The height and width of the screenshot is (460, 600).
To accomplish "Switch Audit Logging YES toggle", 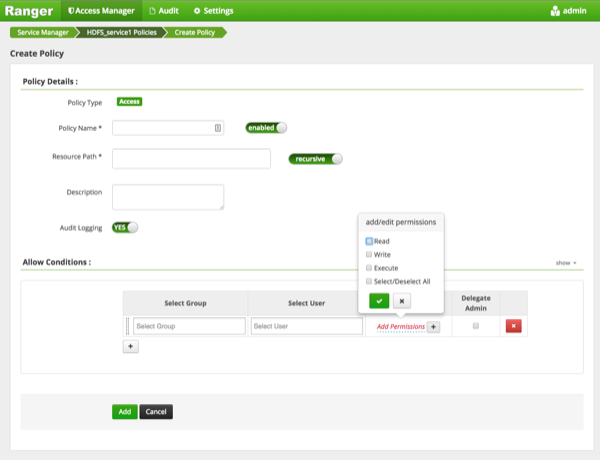I will [125, 227].
